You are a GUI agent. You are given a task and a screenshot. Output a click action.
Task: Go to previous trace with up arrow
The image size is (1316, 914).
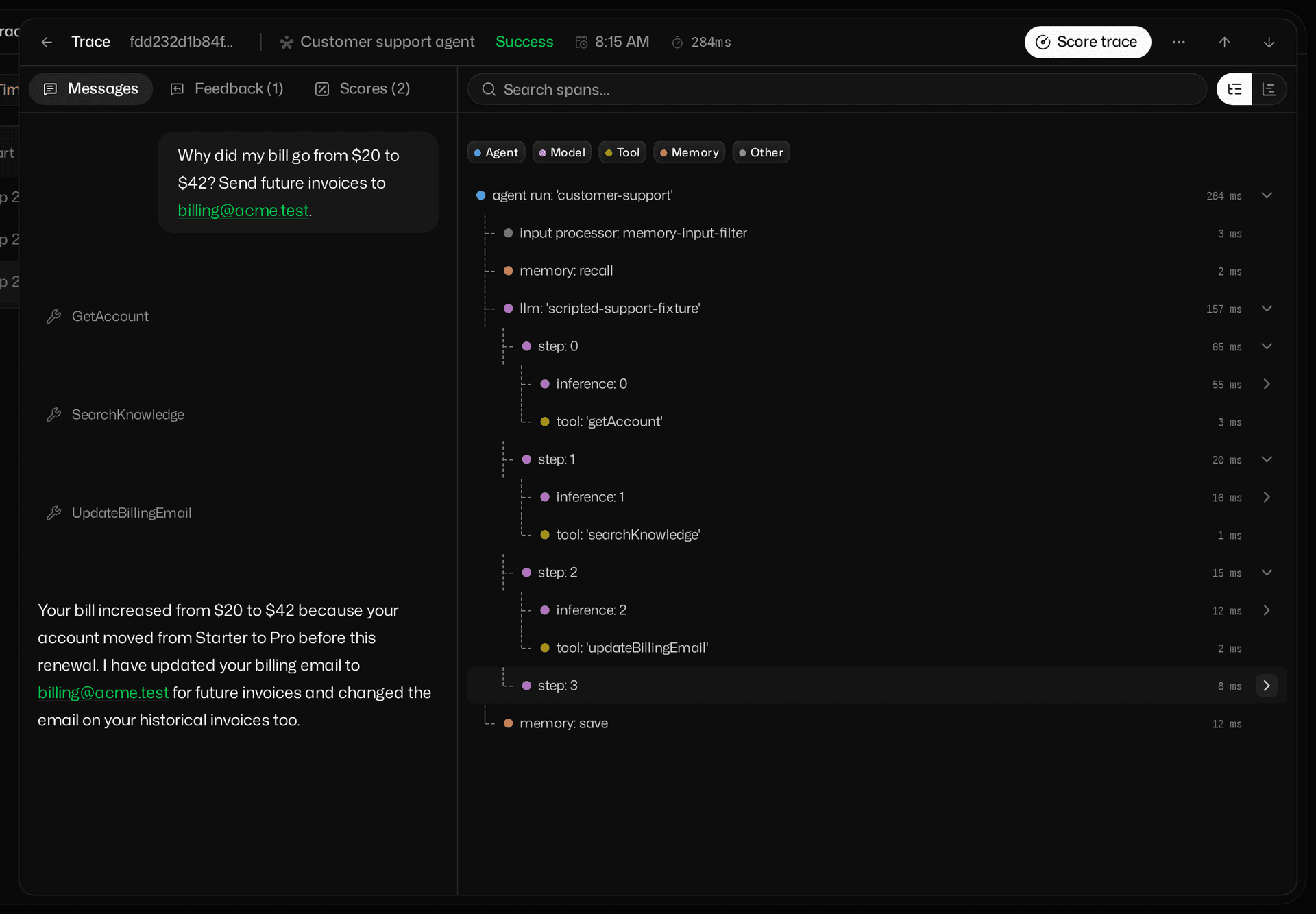click(x=1225, y=43)
